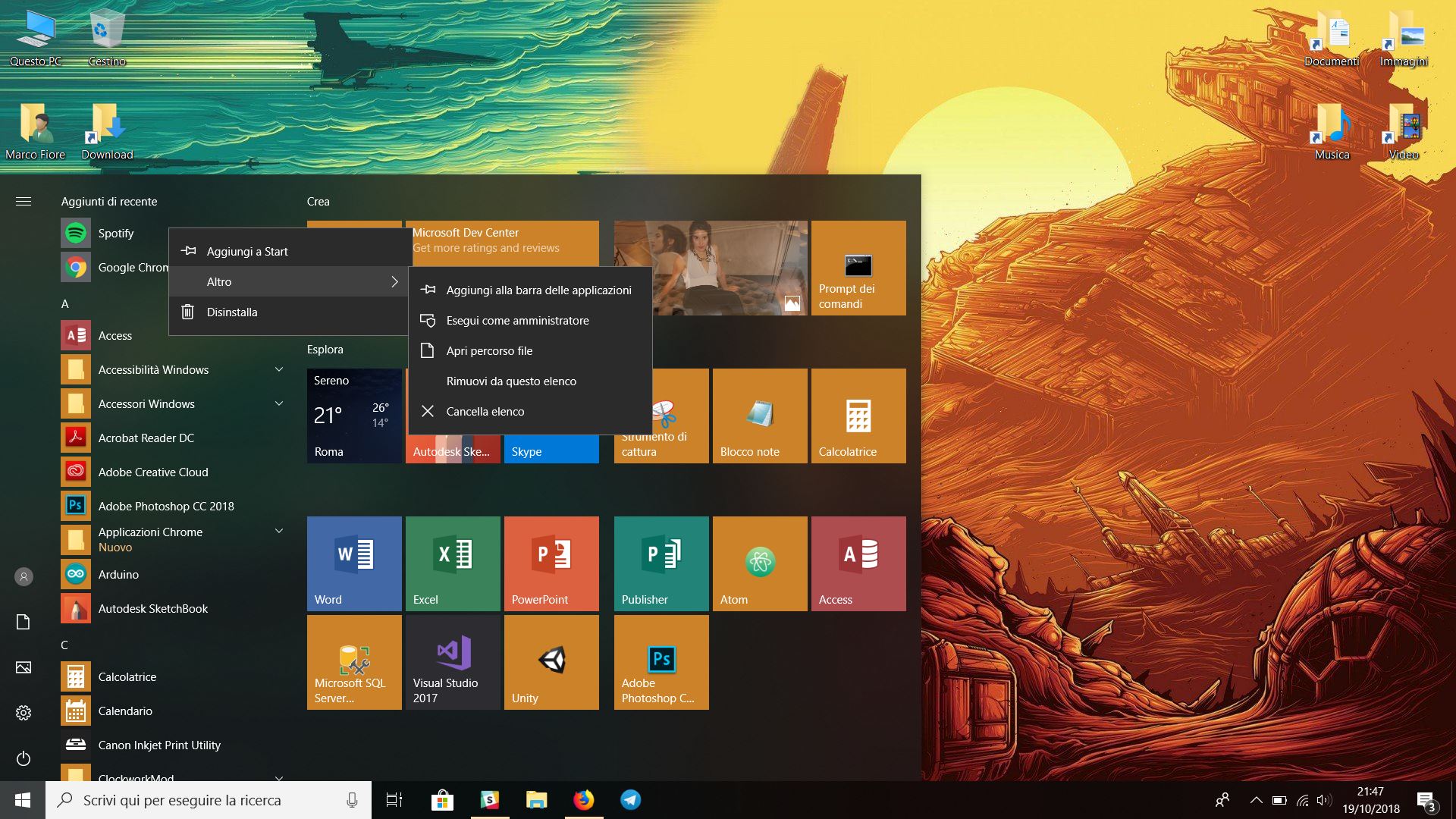Select Esegui come amministratore
This screenshot has height=819, width=1456.
tap(518, 320)
